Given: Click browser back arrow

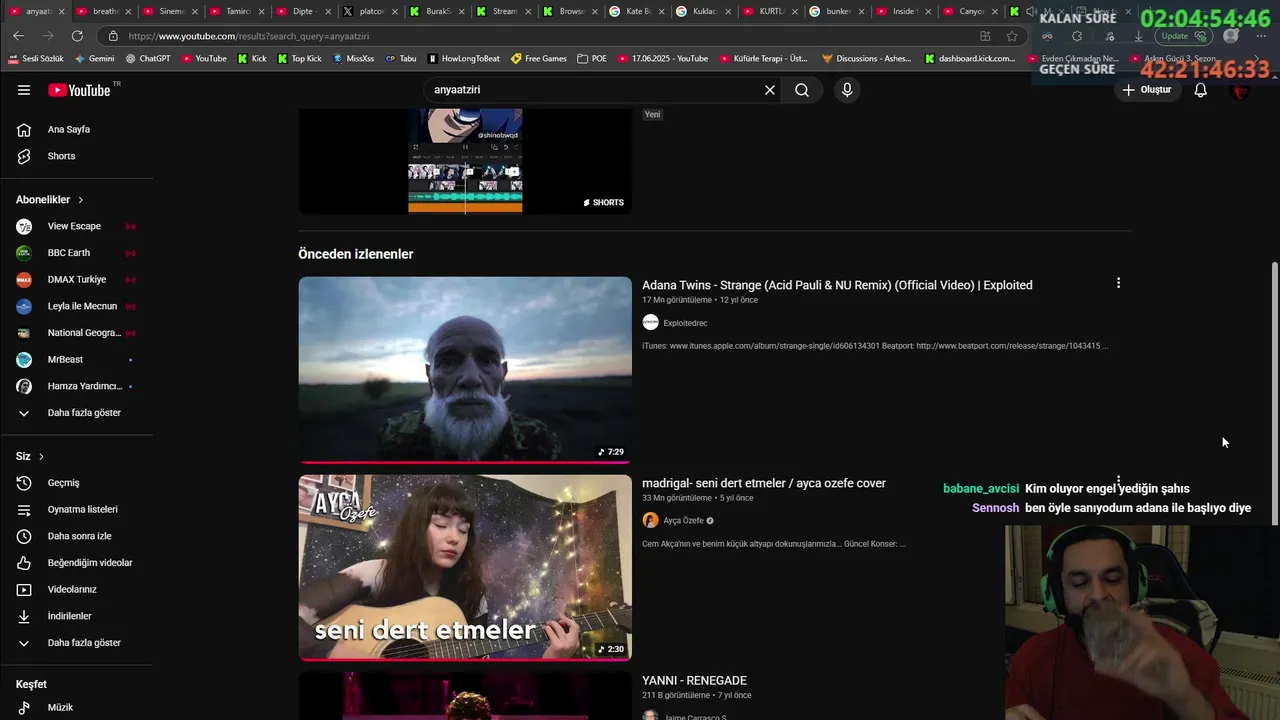Looking at the screenshot, I should point(18,36).
